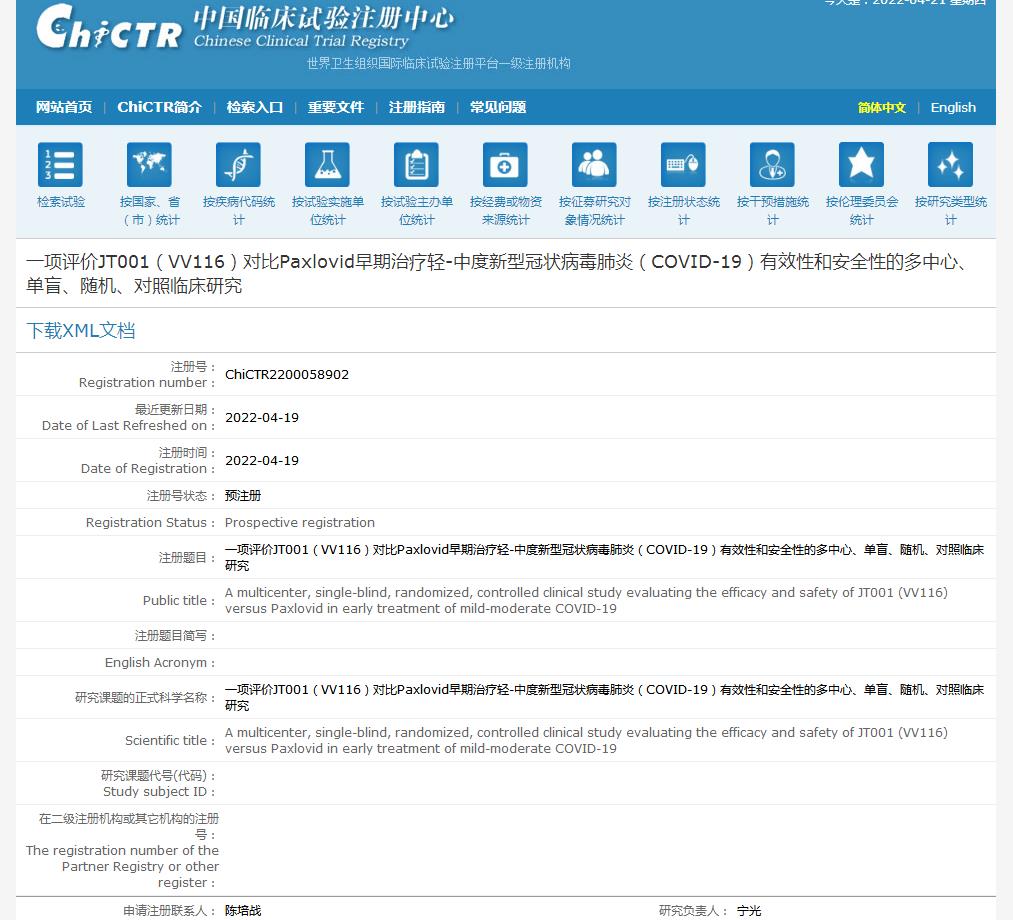The height and width of the screenshot is (920, 1013).
Task: Open the flask 按试验实施单位统计 icon
Action: coord(328,164)
